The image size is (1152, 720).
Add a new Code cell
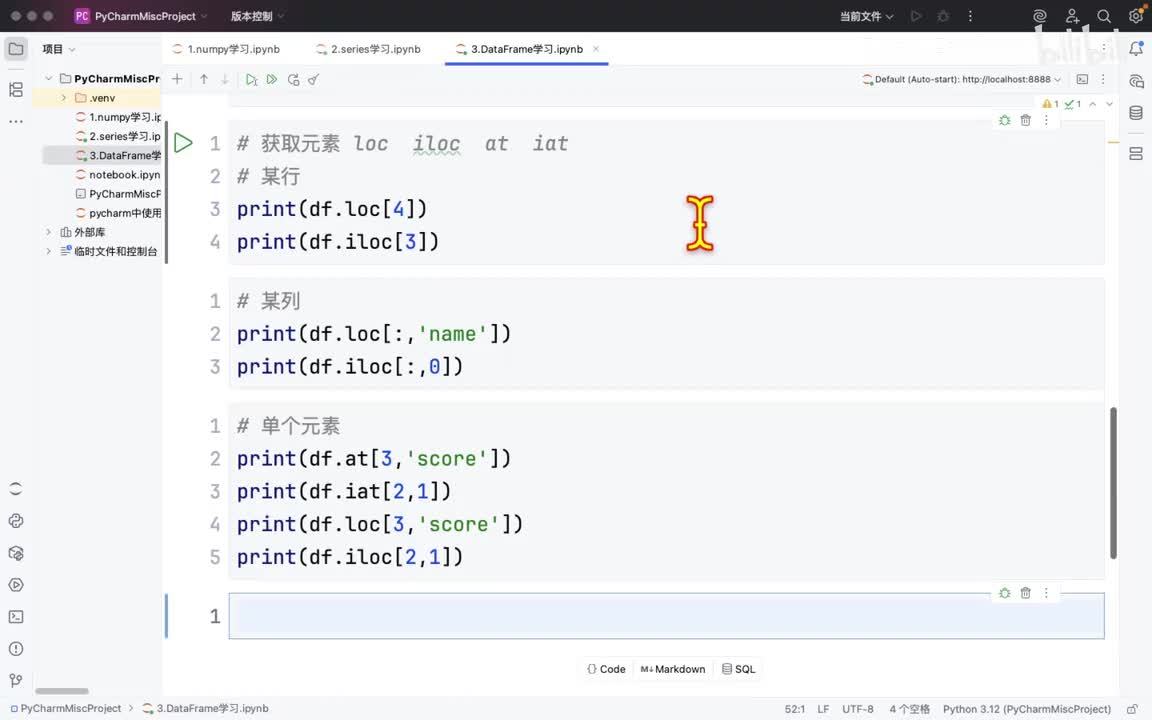(x=606, y=669)
